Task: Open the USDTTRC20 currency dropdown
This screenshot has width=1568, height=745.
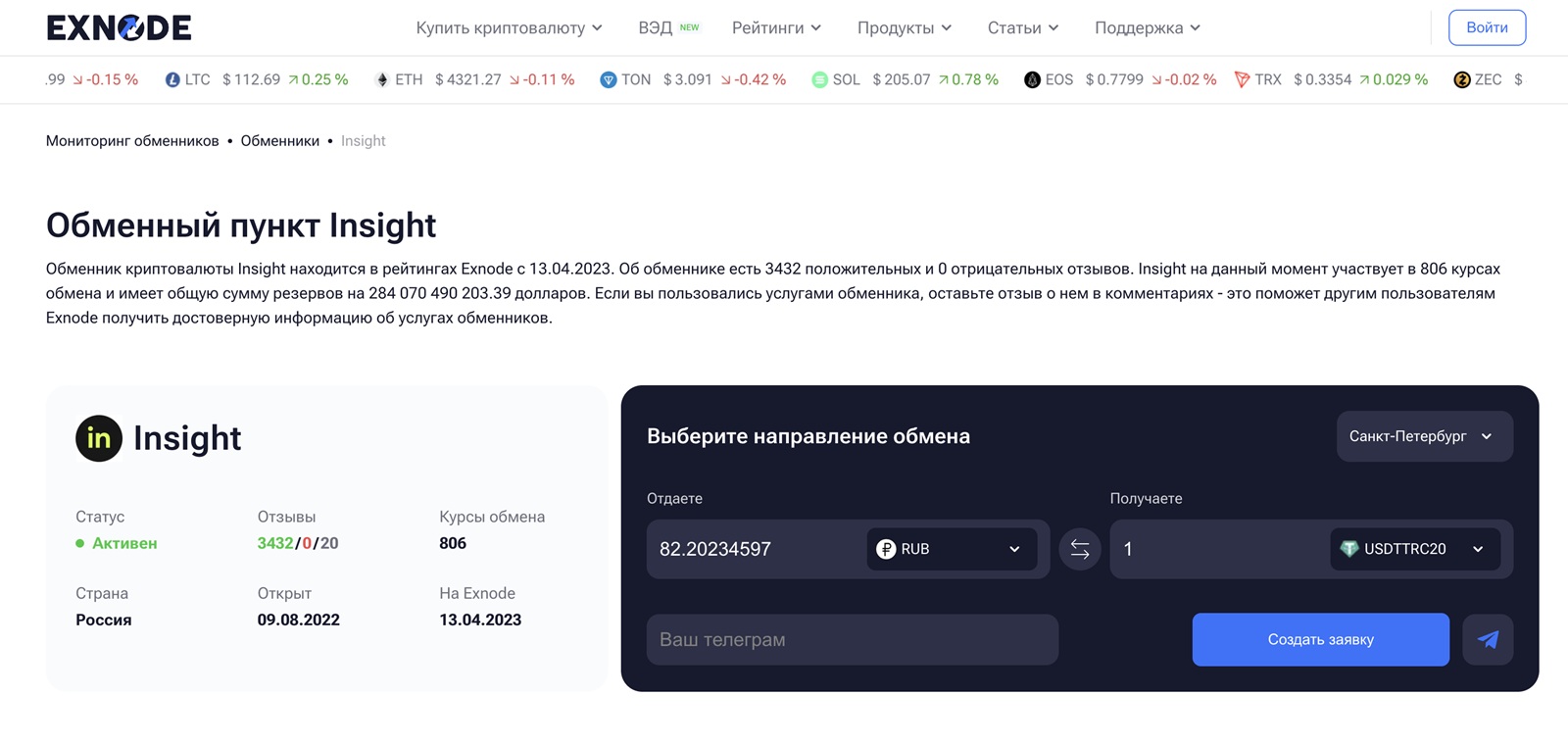Action: 1414,549
